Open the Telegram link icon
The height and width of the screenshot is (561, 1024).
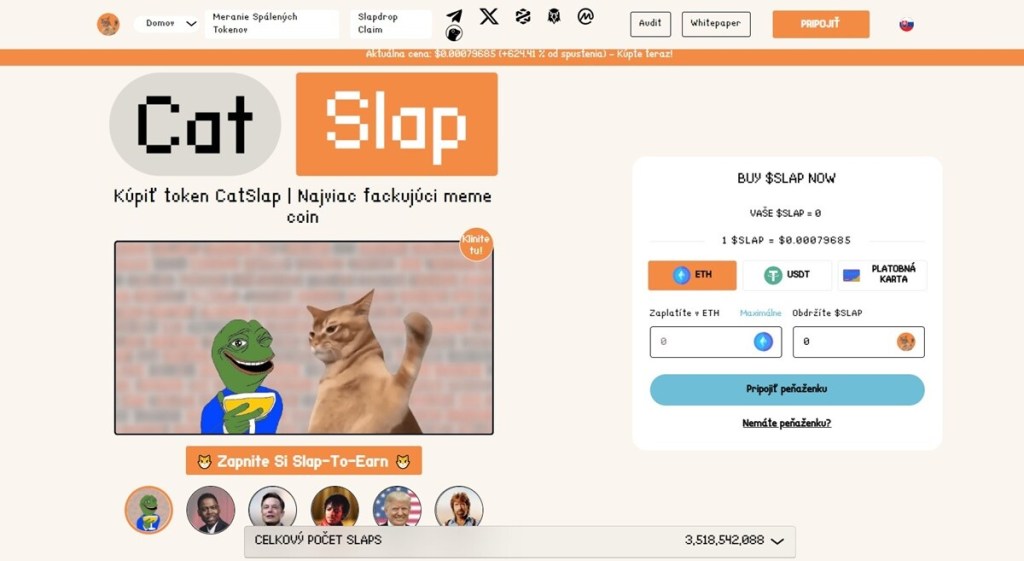pyautogui.click(x=455, y=16)
